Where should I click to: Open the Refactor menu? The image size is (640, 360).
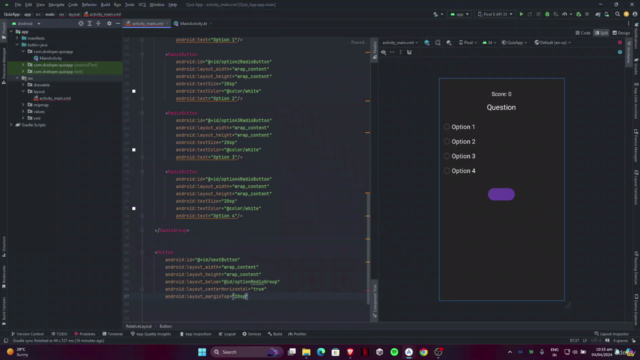tap(89, 5)
